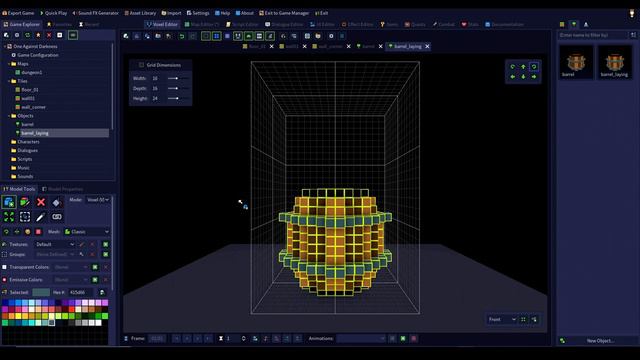Click the green down arrow in view controls
This screenshot has width=640, height=360.
523,77
